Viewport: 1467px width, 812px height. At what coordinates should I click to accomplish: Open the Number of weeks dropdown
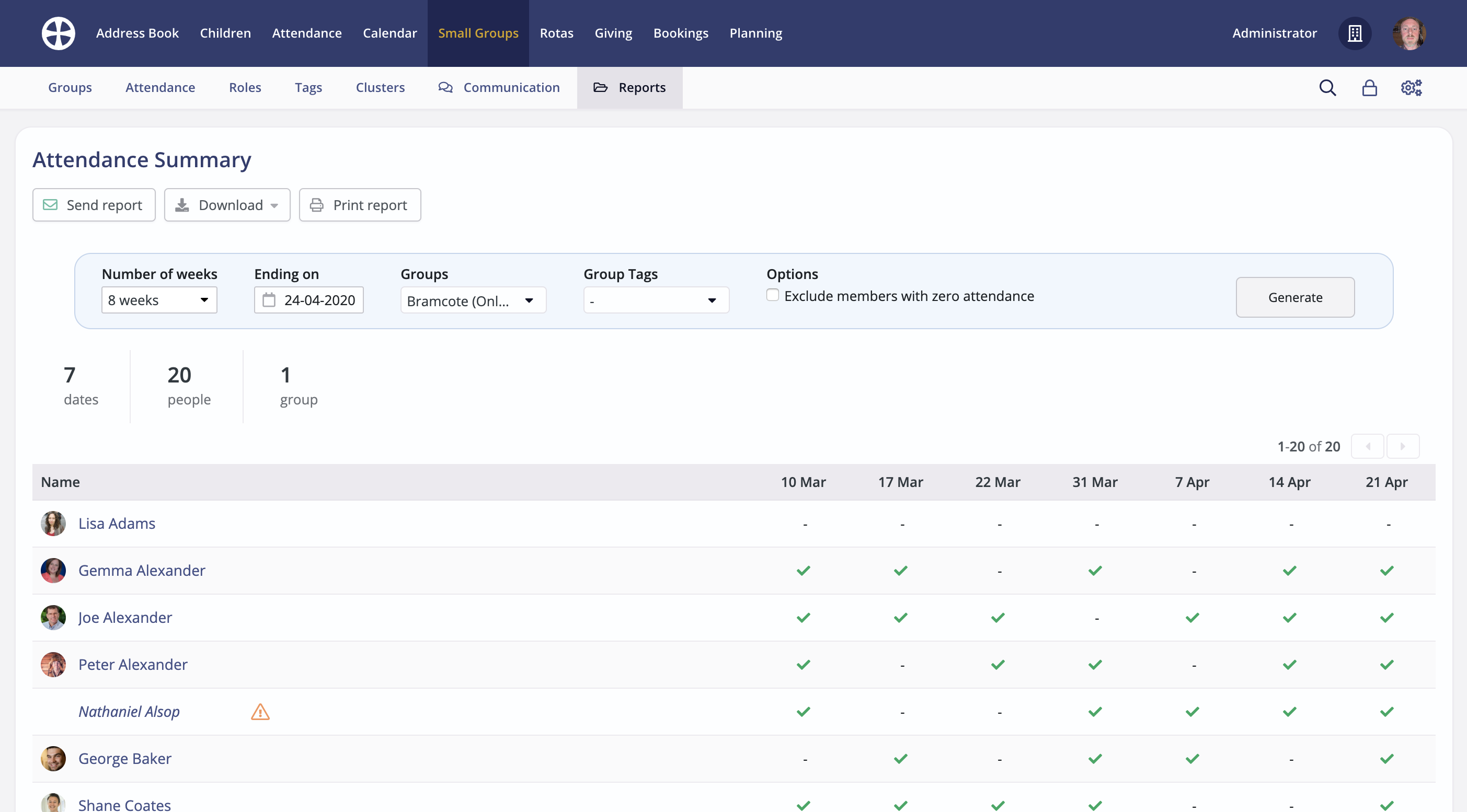pos(159,300)
